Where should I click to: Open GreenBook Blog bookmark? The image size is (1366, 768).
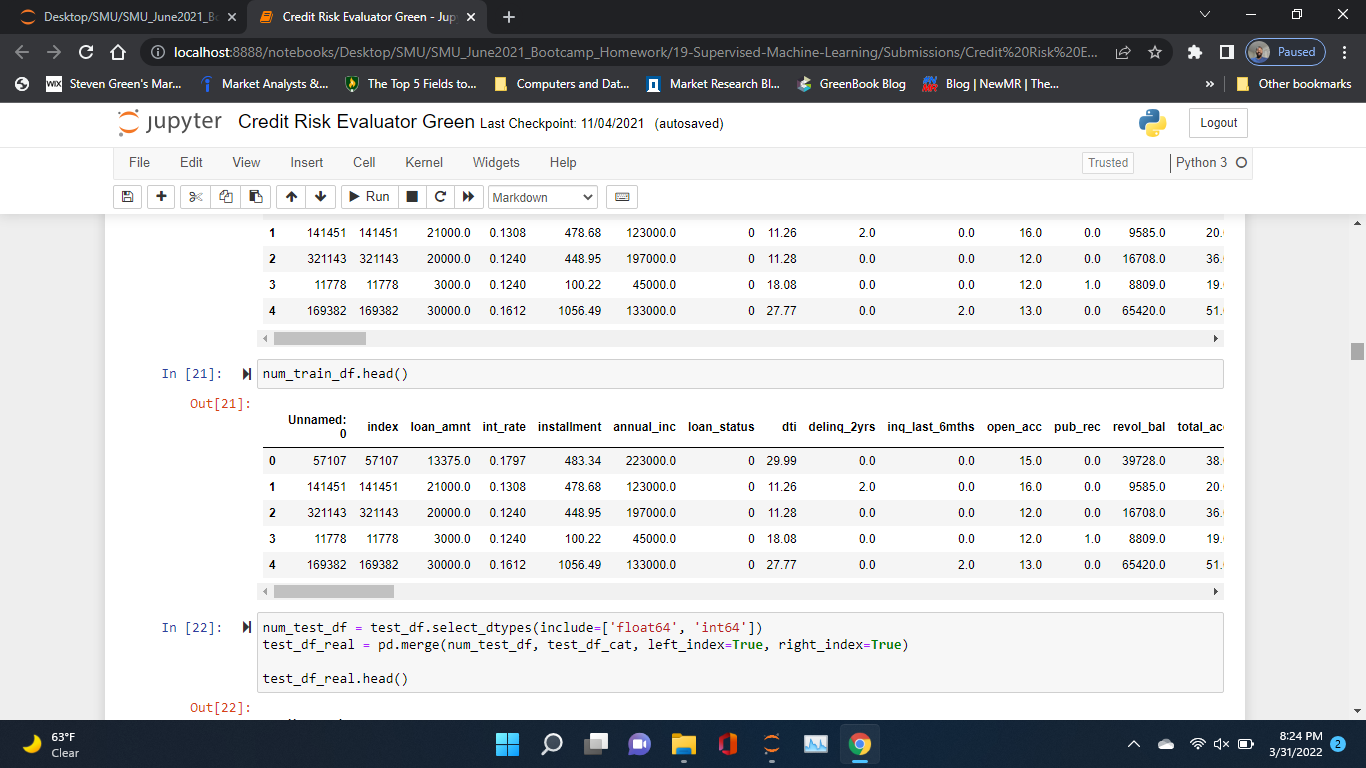(852, 84)
